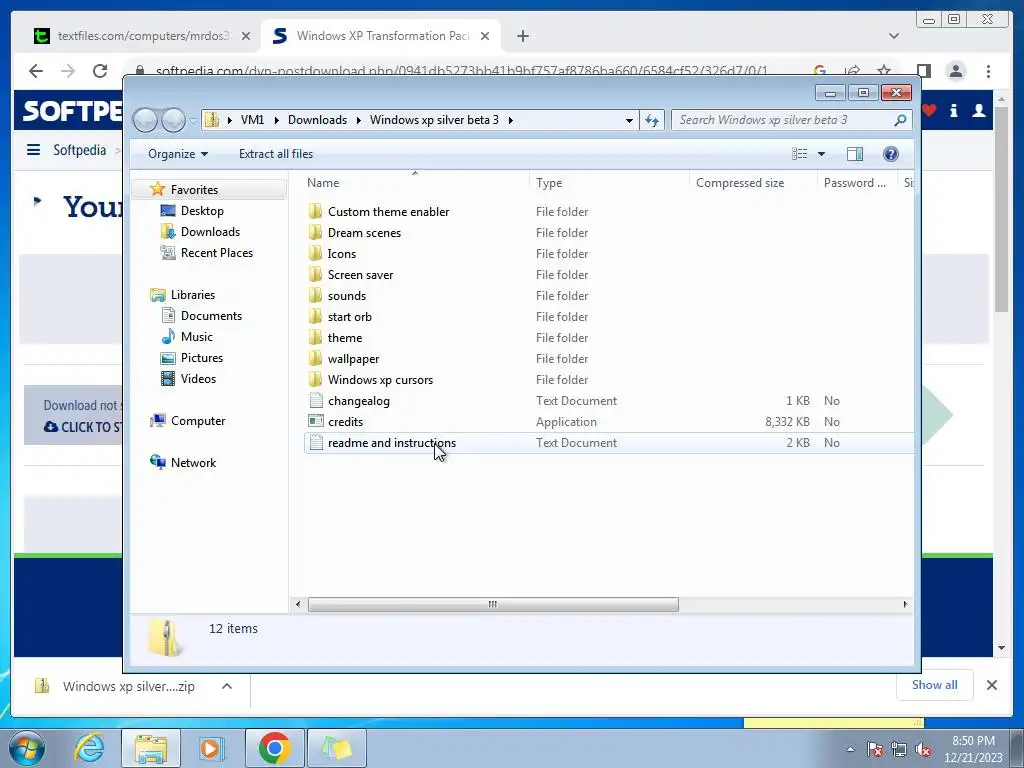Open Computer in navigation pane
The width and height of the screenshot is (1024, 768).
[198, 421]
